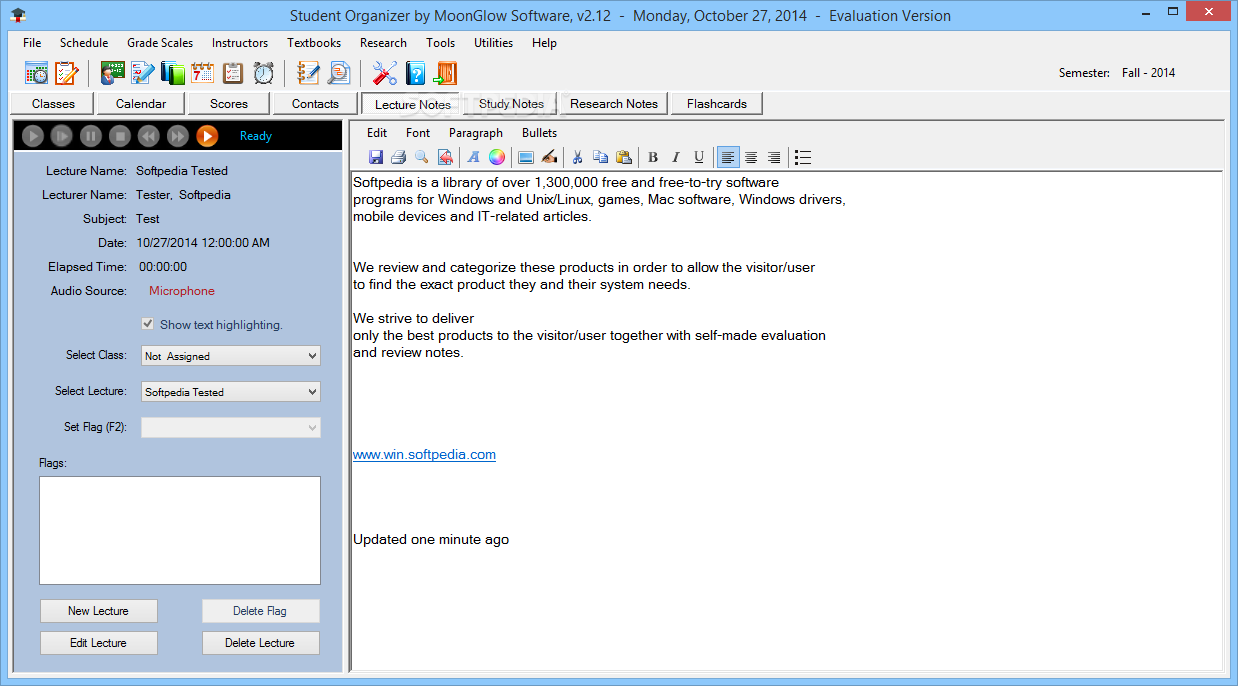The width and height of the screenshot is (1238, 686).
Task: Insert image using the picture icon
Action: click(525, 157)
